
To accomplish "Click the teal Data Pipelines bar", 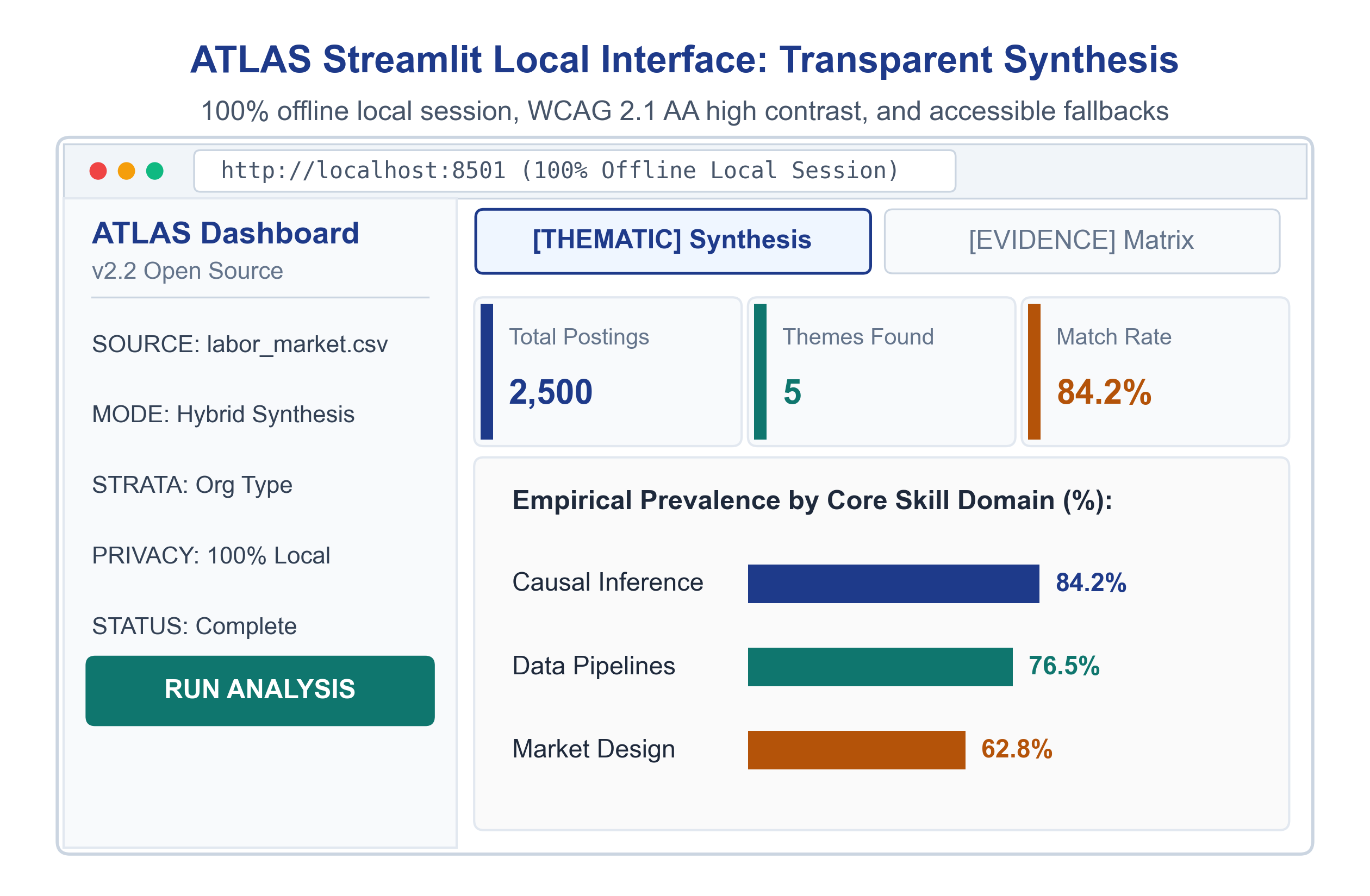I will click(x=880, y=667).
